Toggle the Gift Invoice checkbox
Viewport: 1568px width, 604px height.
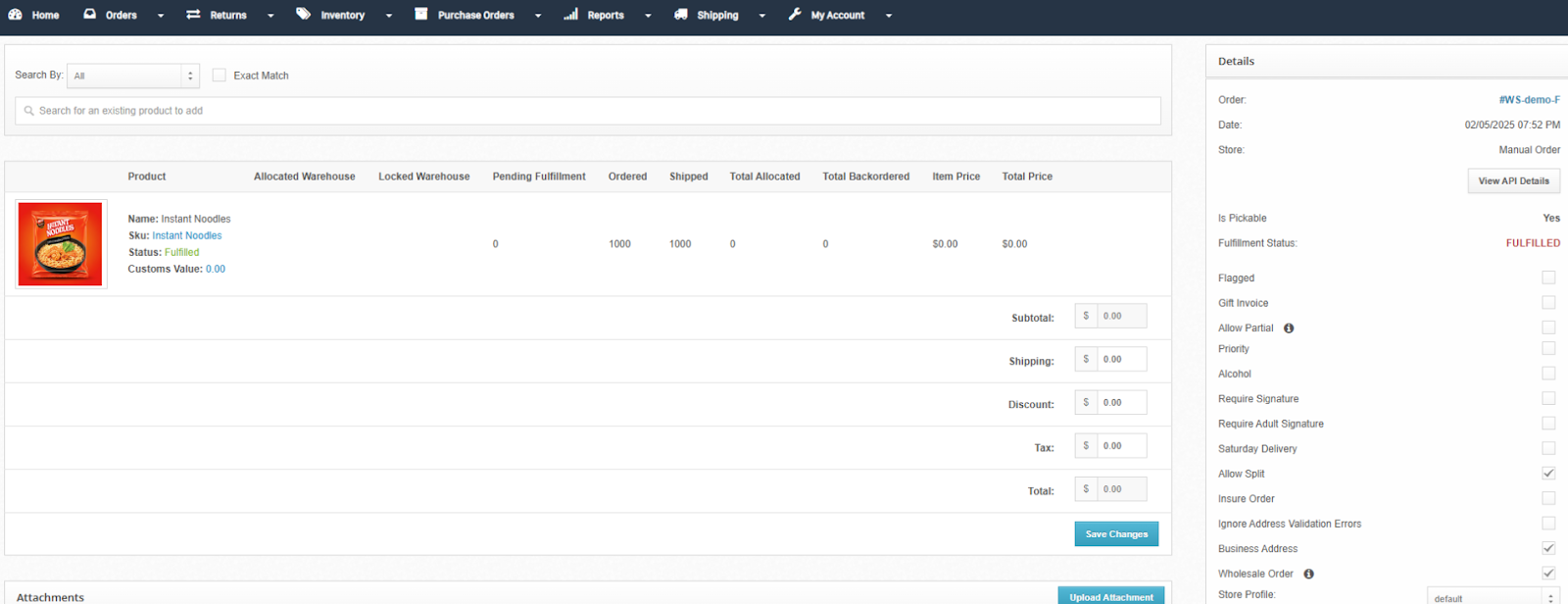(1548, 303)
